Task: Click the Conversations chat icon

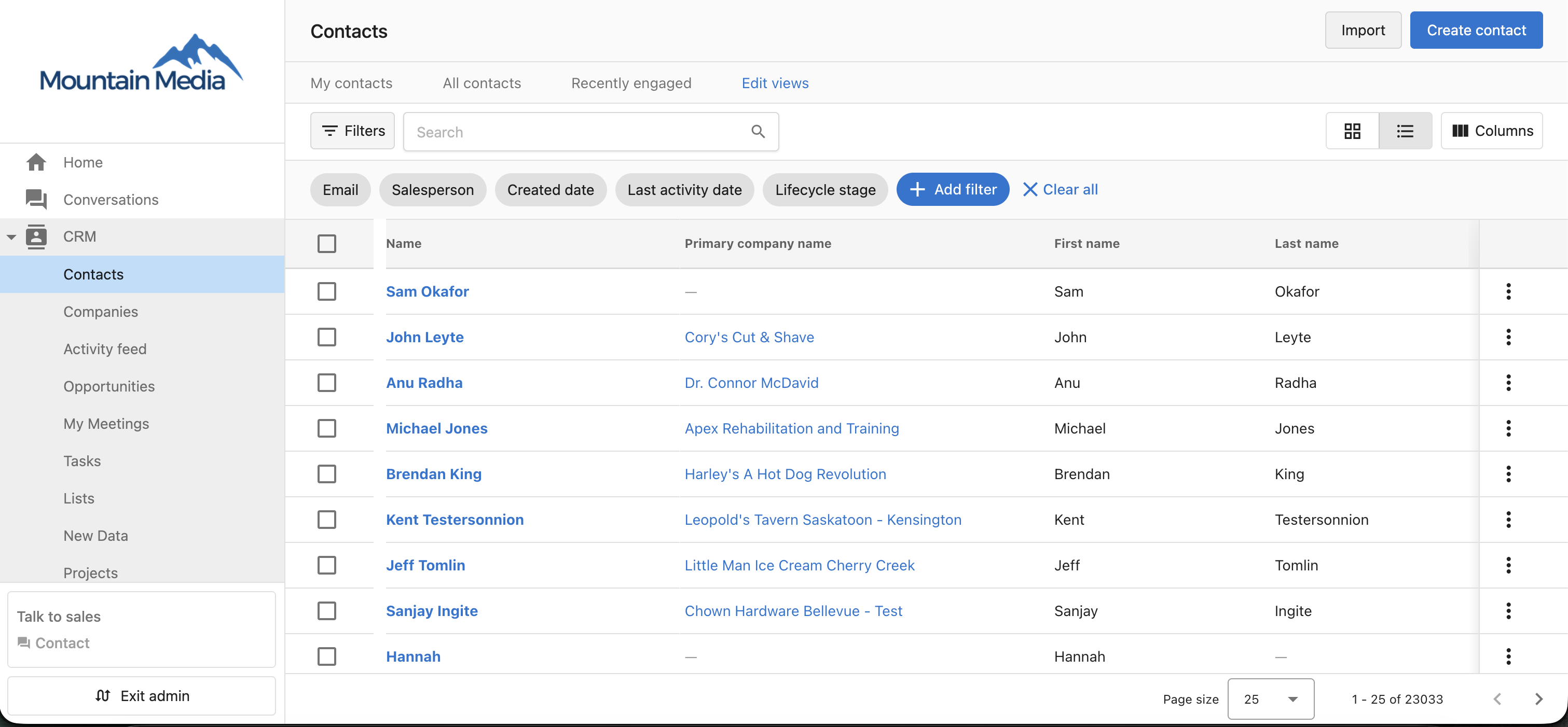Action: (36, 200)
